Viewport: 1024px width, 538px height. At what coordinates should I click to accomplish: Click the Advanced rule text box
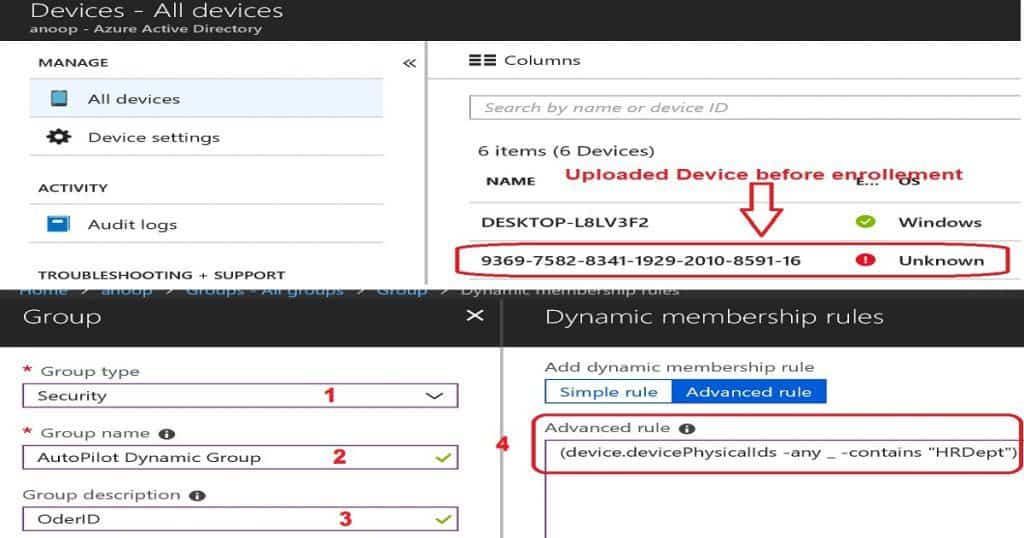pos(782,488)
